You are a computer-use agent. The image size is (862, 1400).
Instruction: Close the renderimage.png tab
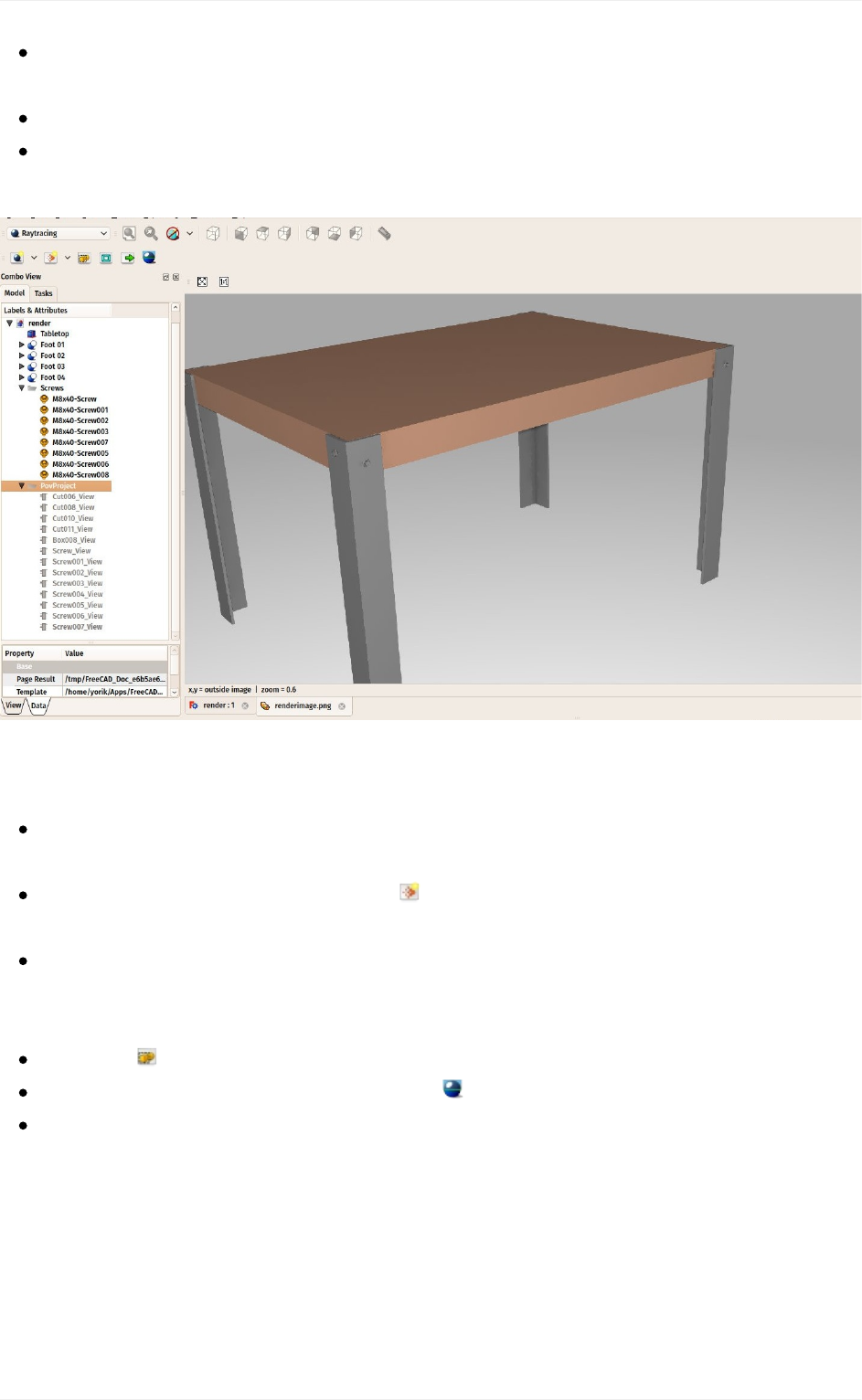point(342,705)
